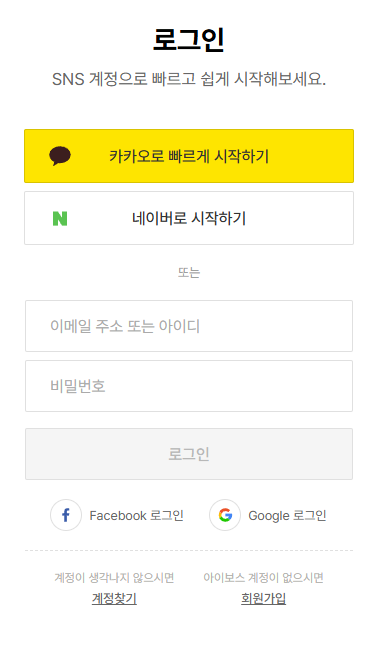Focus the '이메일 주소 또는 아이디' field

pos(189,326)
